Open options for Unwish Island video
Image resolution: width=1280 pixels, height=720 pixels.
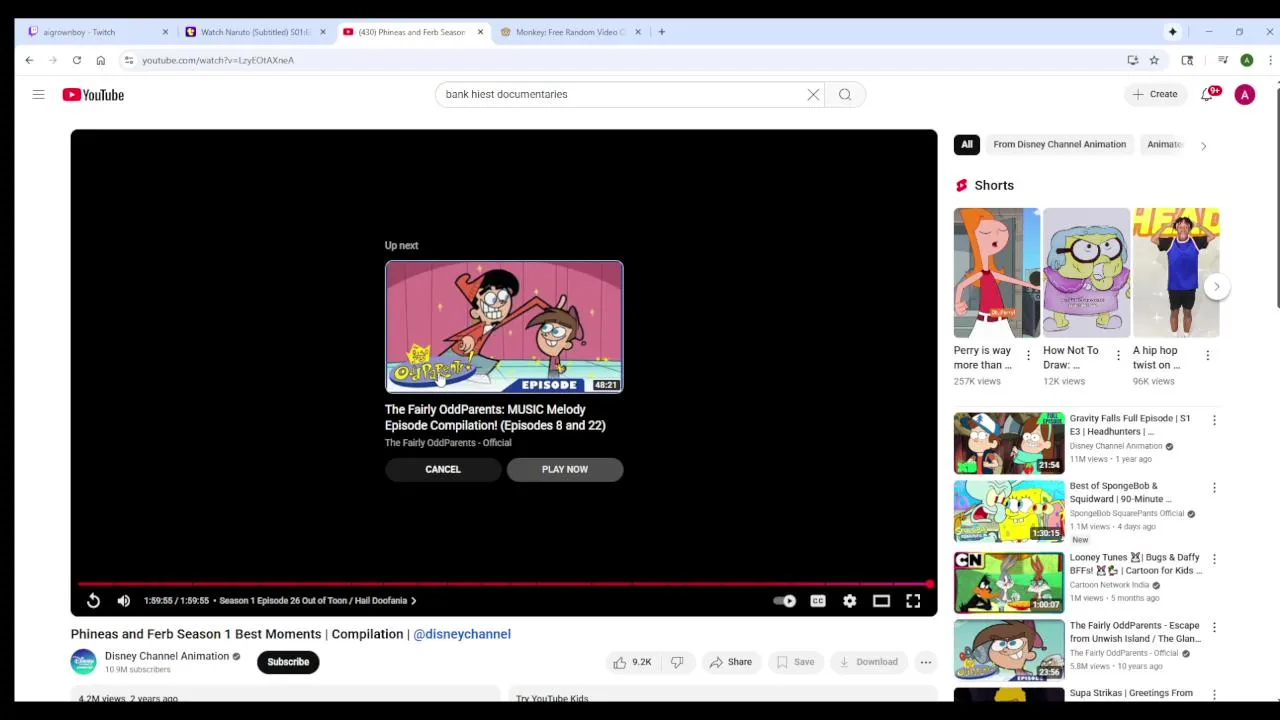1214,627
